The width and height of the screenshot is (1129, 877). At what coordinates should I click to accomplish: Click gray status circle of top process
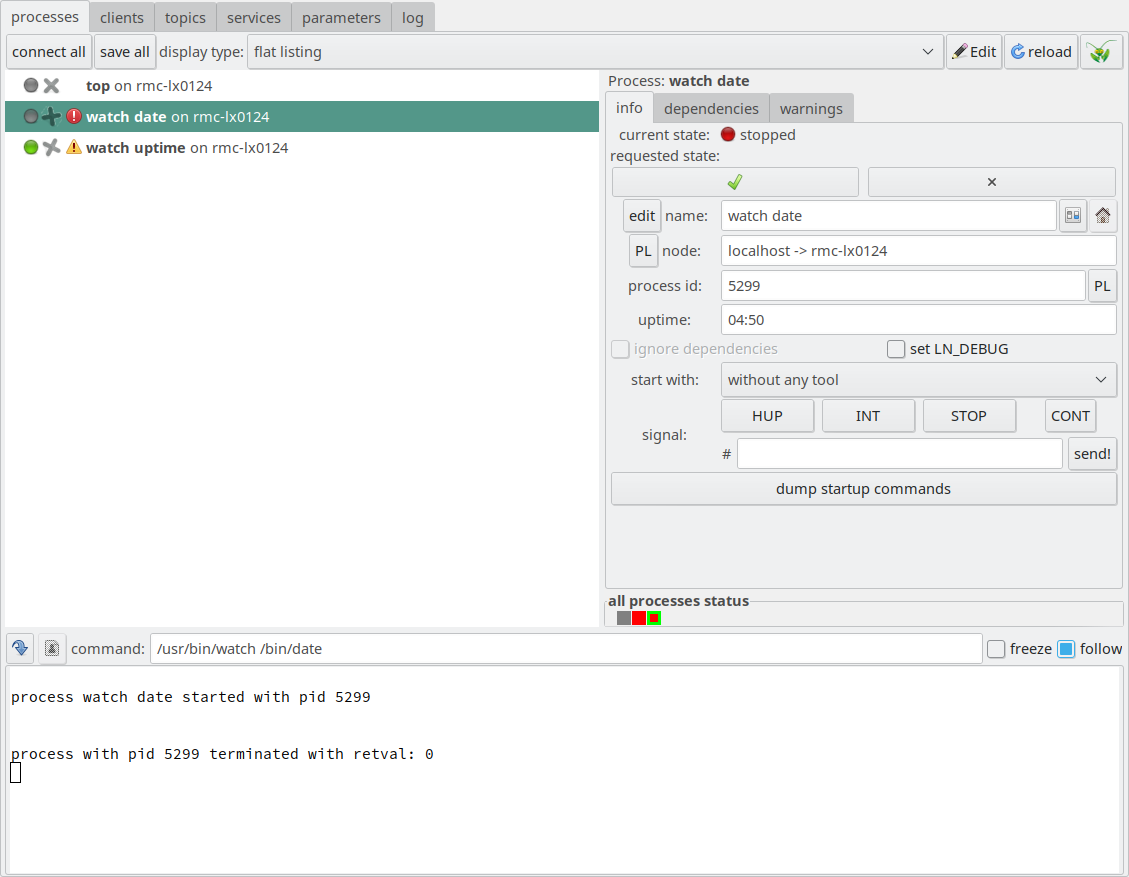(x=30, y=86)
